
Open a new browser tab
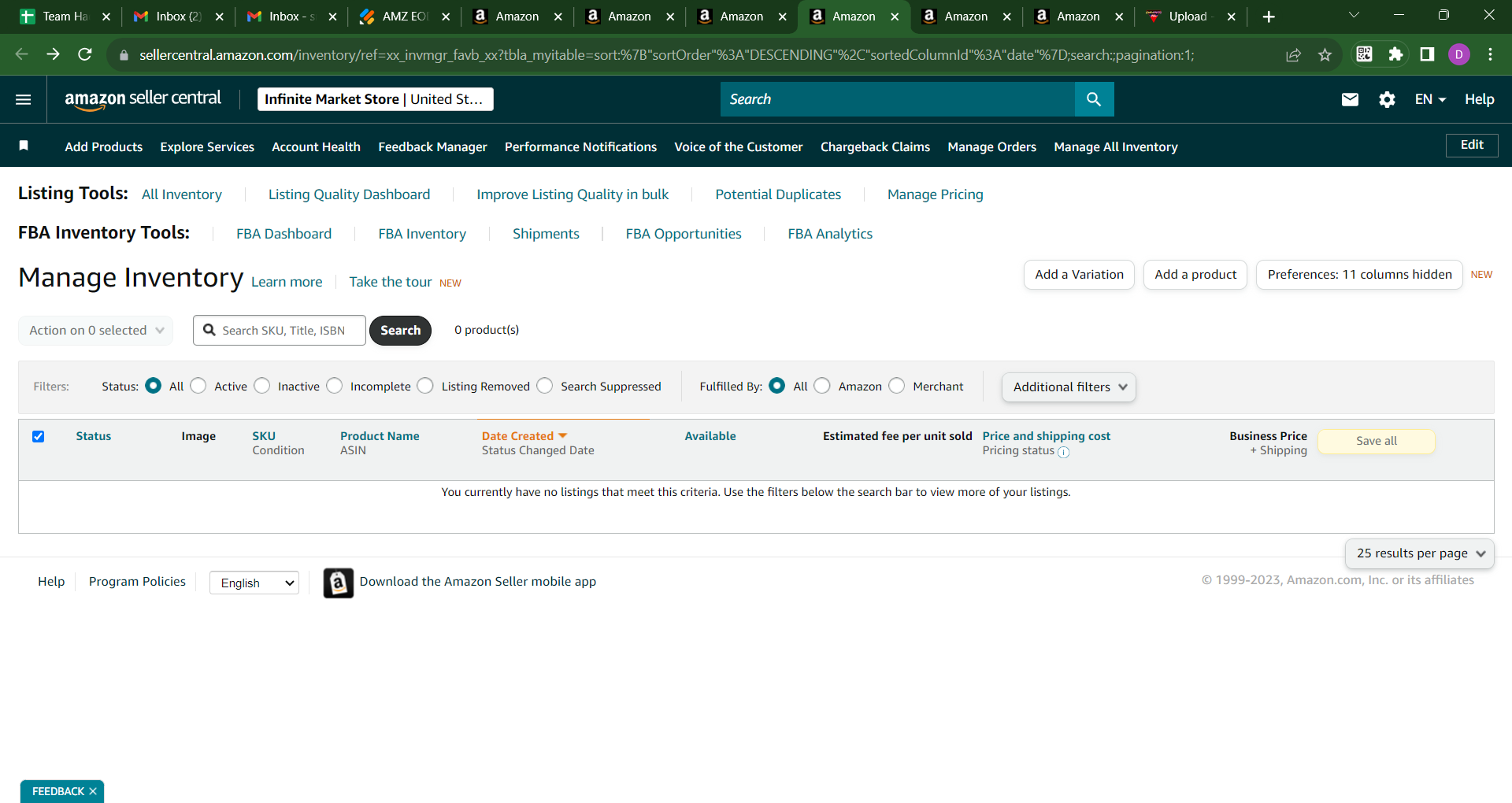1269,17
